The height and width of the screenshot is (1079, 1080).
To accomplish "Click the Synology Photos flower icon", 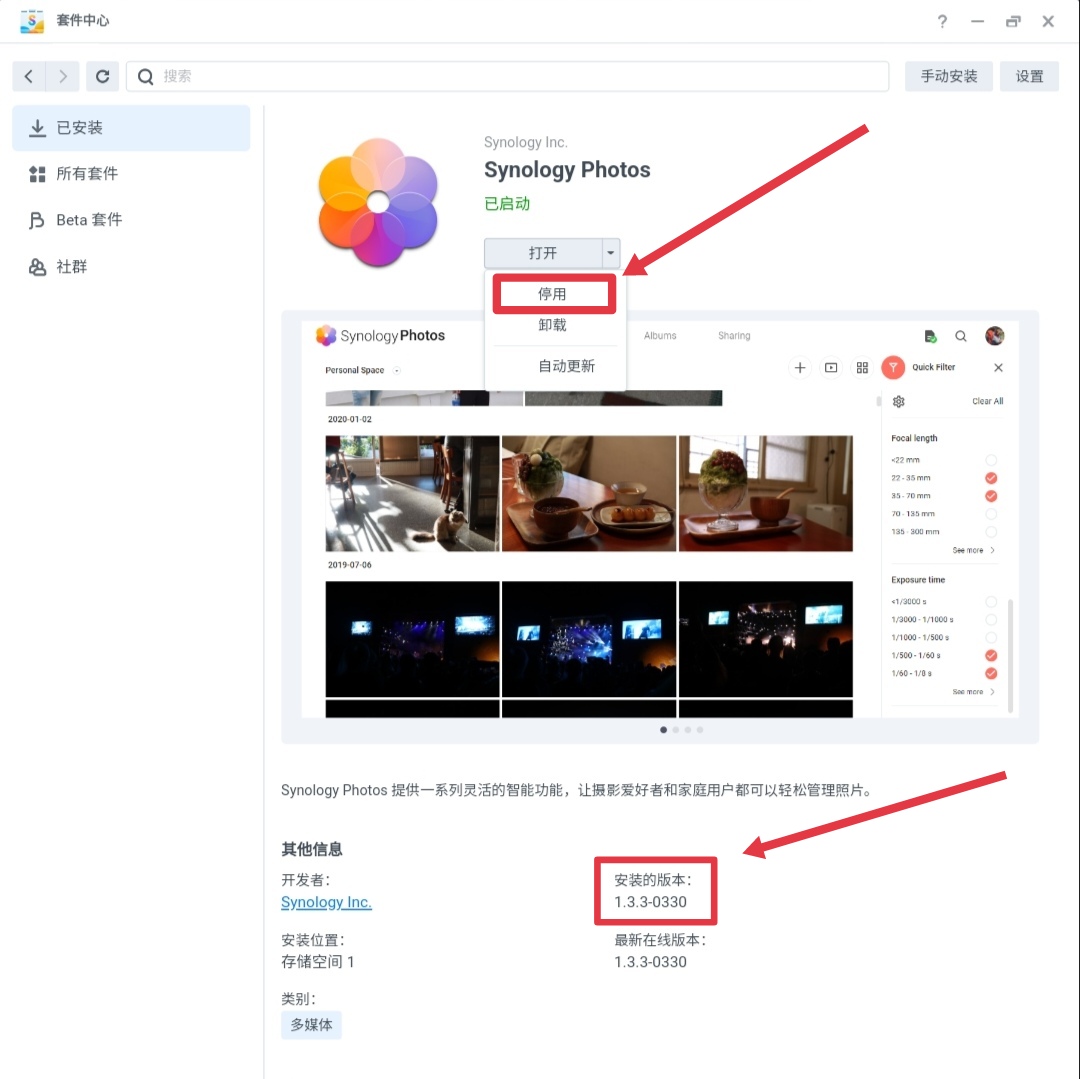I will 377,203.
